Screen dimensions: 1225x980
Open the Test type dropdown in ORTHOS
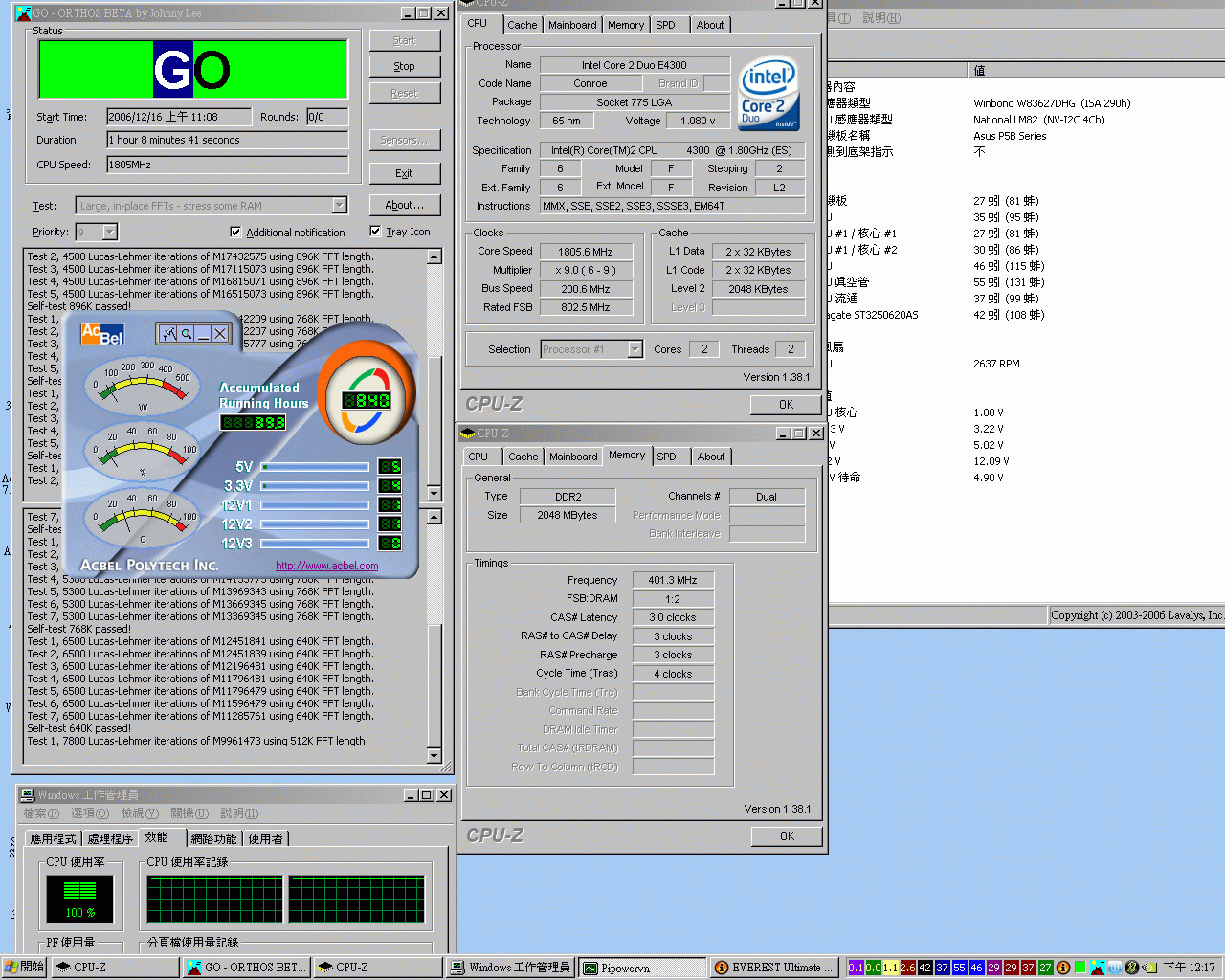point(340,205)
